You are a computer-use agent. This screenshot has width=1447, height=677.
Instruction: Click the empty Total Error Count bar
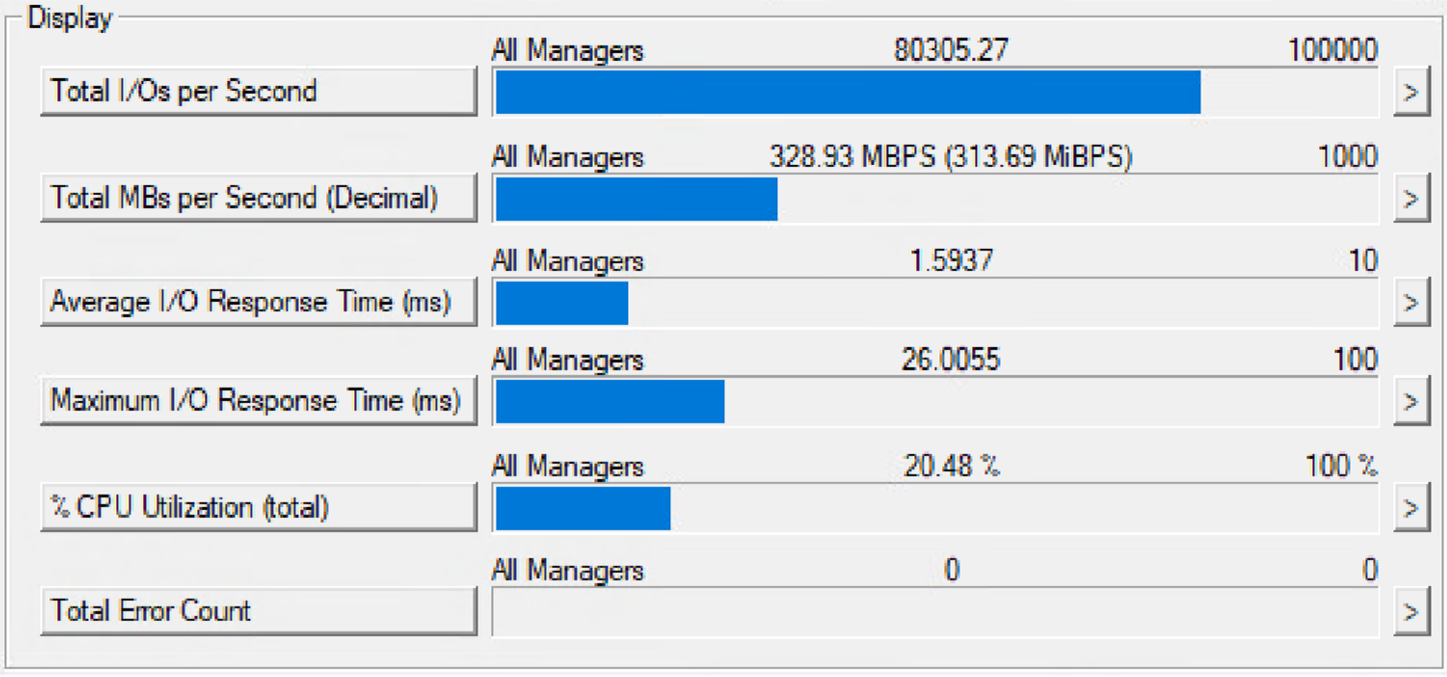click(936, 611)
